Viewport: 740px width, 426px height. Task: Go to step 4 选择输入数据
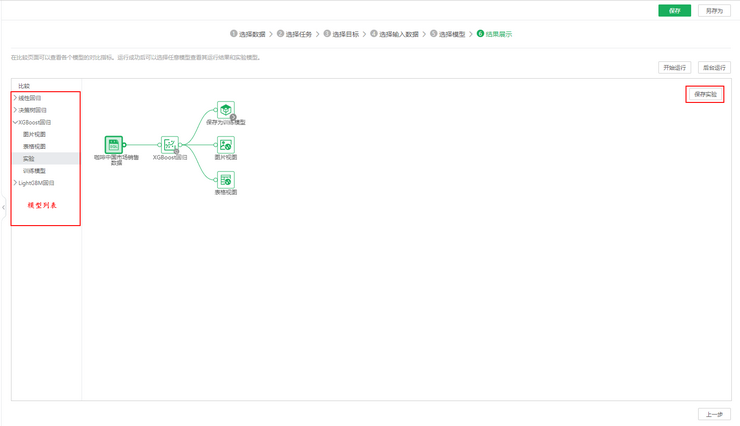click(x=395, y=34)
